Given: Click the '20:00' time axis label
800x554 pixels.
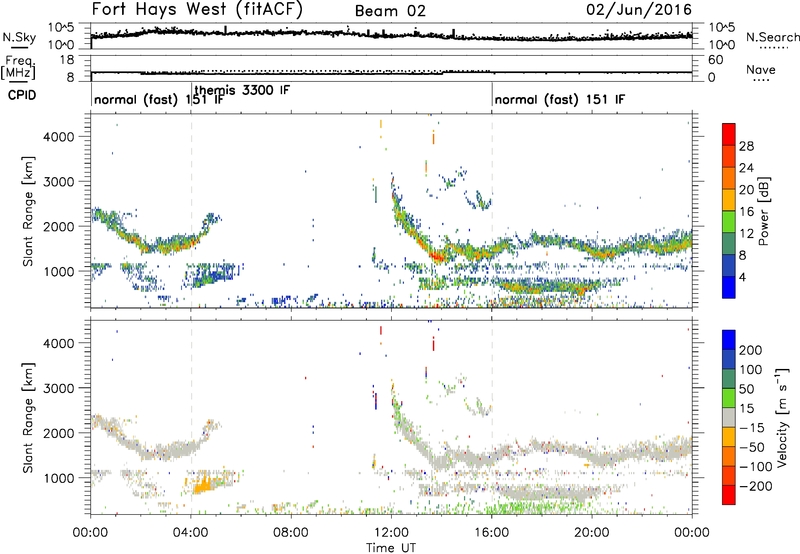Looking at the screenshot, I should click(591, 533).
